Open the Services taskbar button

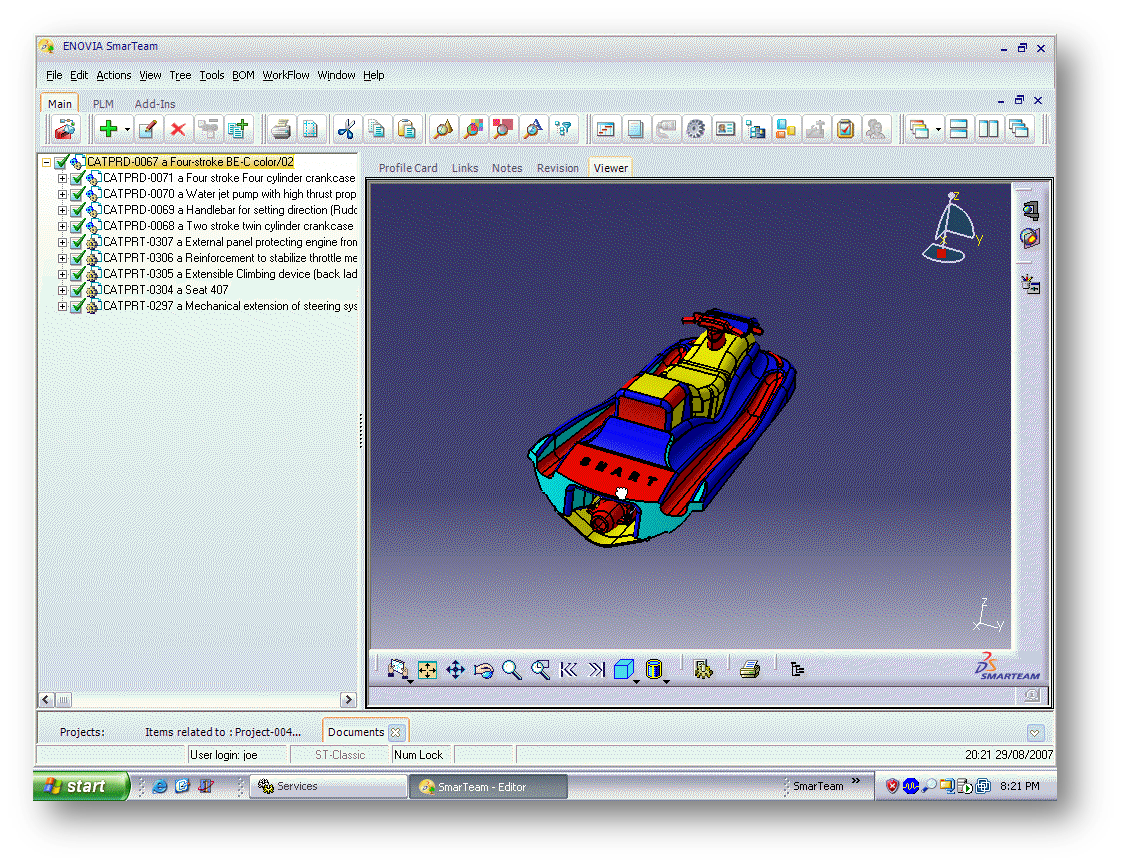point(327,786)
